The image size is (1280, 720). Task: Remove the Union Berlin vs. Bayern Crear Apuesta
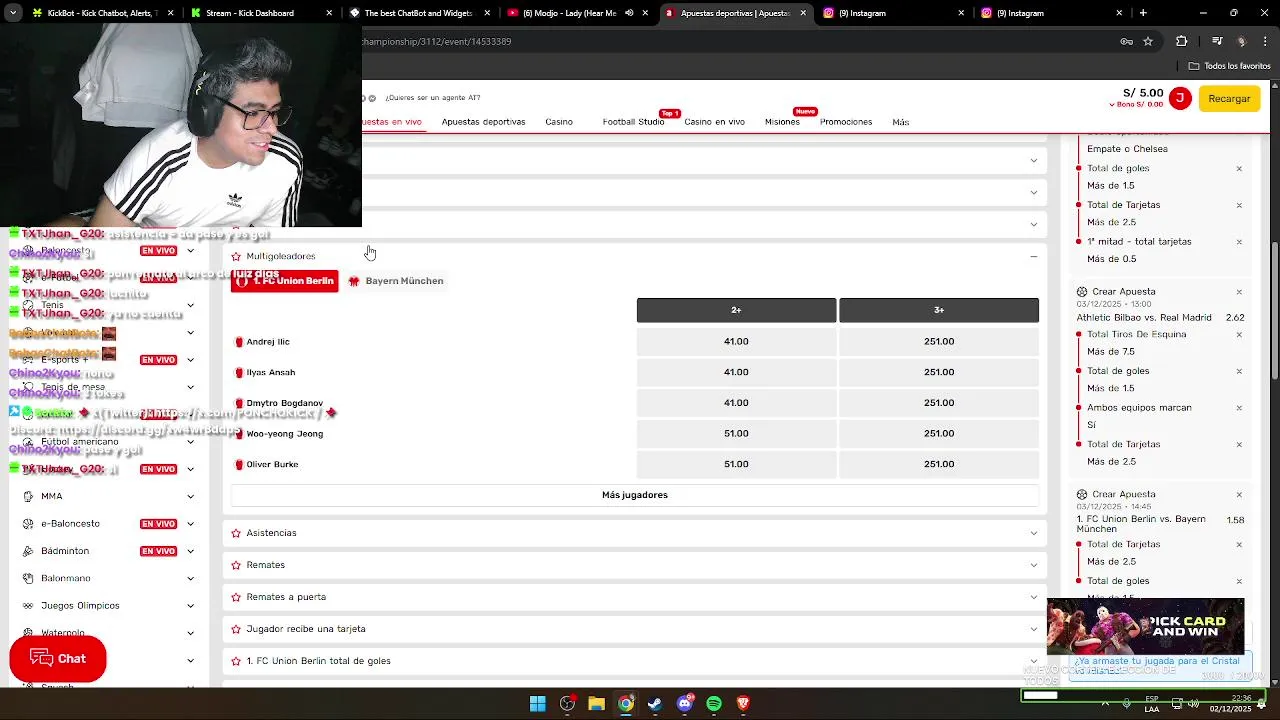click(x=1239, y=495)
